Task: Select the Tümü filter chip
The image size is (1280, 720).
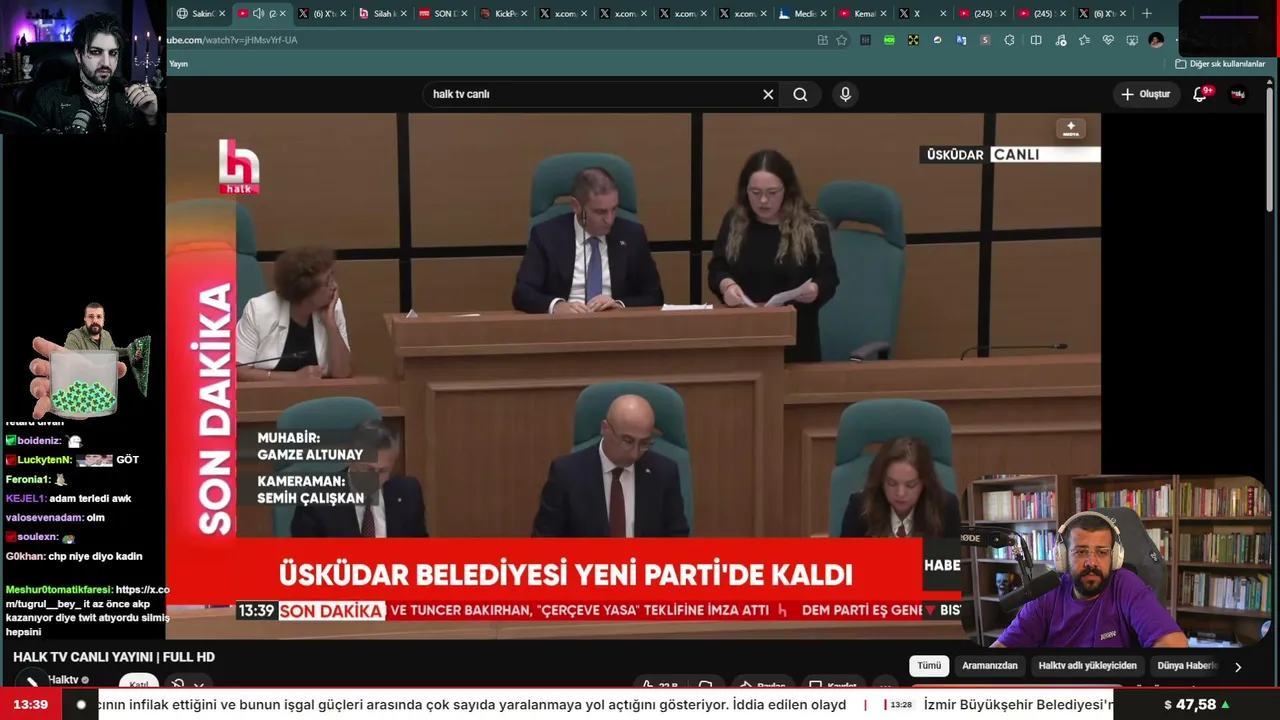Action: 929,666
